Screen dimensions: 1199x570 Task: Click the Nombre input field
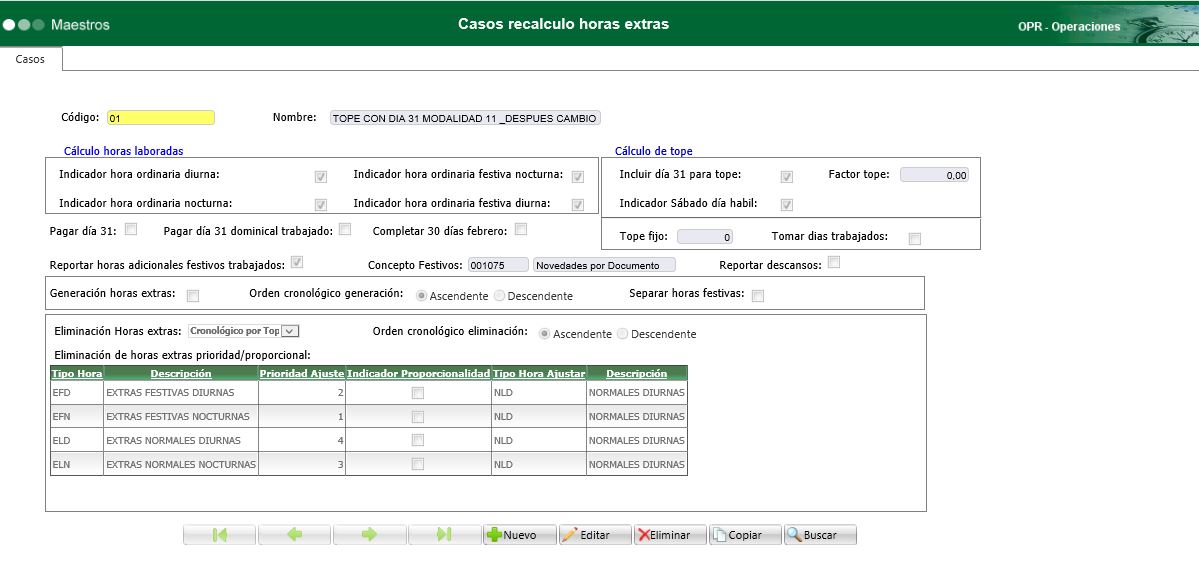point(465,118)
